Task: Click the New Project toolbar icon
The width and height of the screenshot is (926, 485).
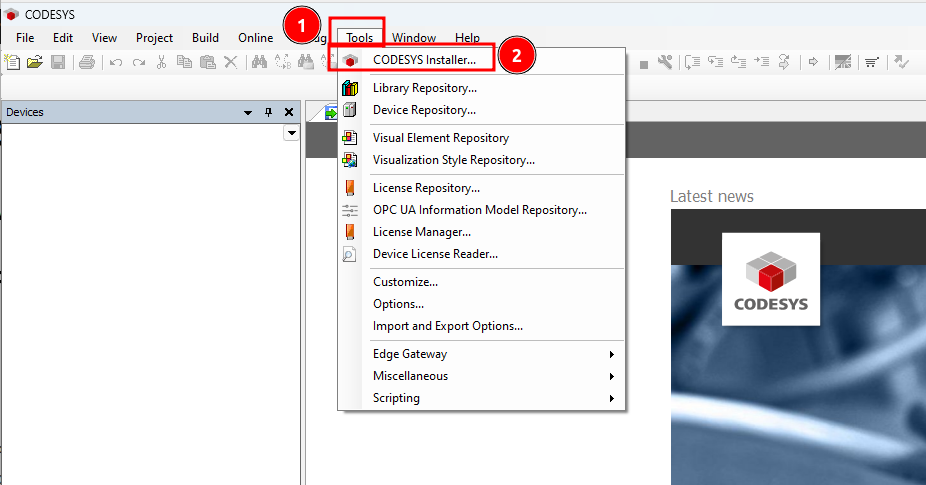Action: [x=12, y=61]
